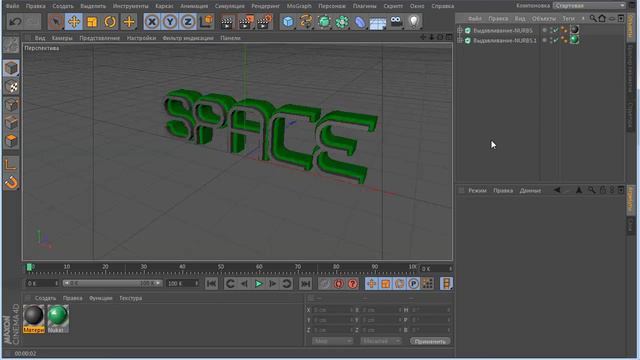Open viewport Камеры menu

coord(62,38)
